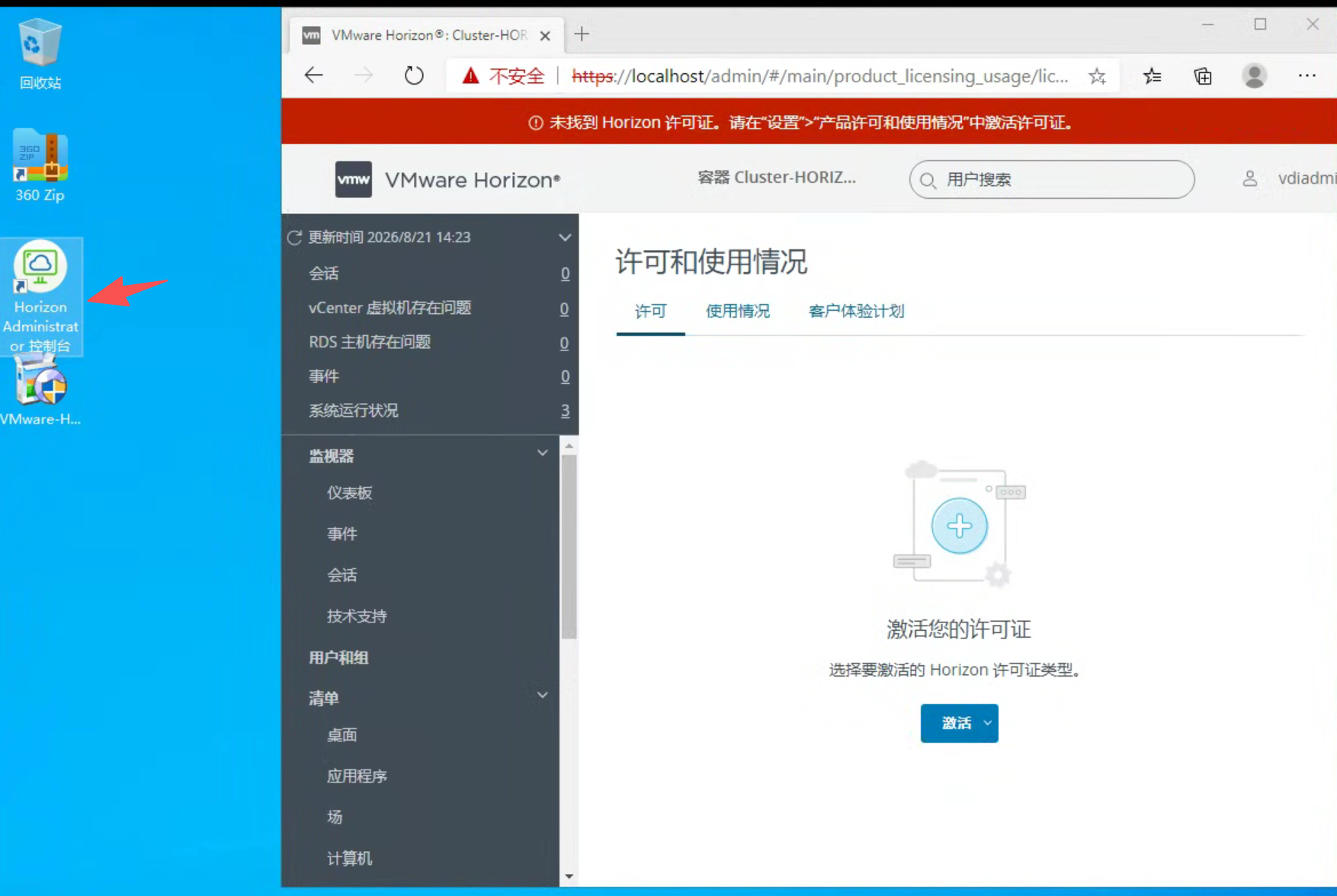Open 技术支持 under 监视器
1337x896 pixels.
(357, 616)
